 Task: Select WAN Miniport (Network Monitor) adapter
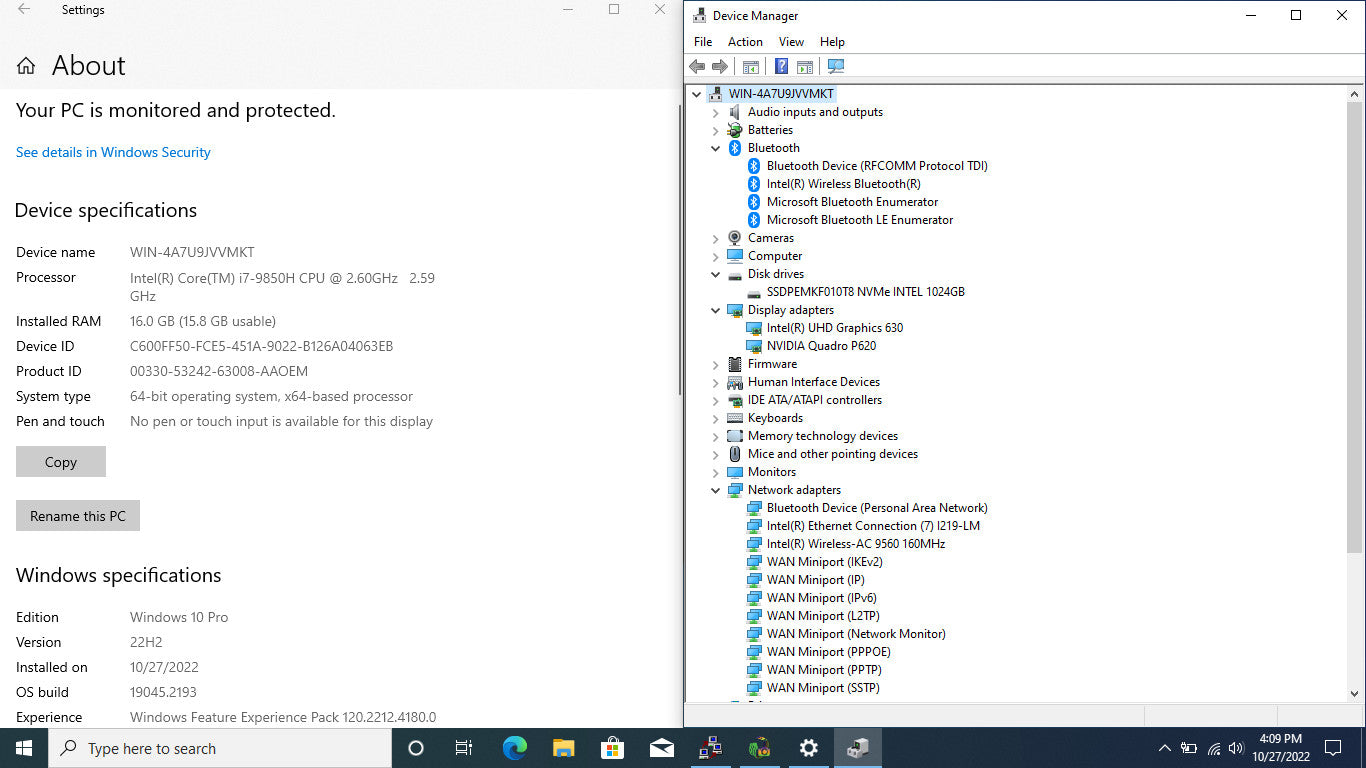(x=856, y=634)
